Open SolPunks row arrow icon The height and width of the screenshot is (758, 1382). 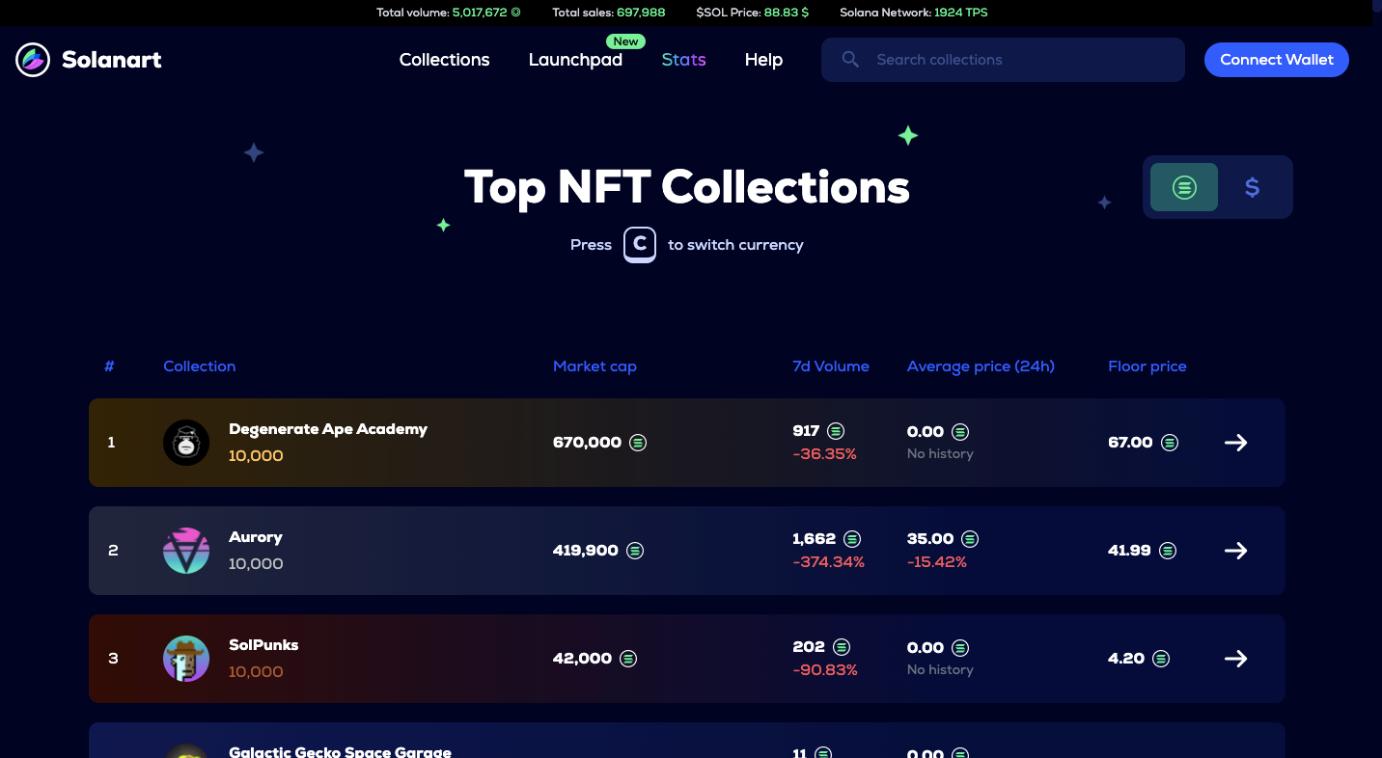1236,658
